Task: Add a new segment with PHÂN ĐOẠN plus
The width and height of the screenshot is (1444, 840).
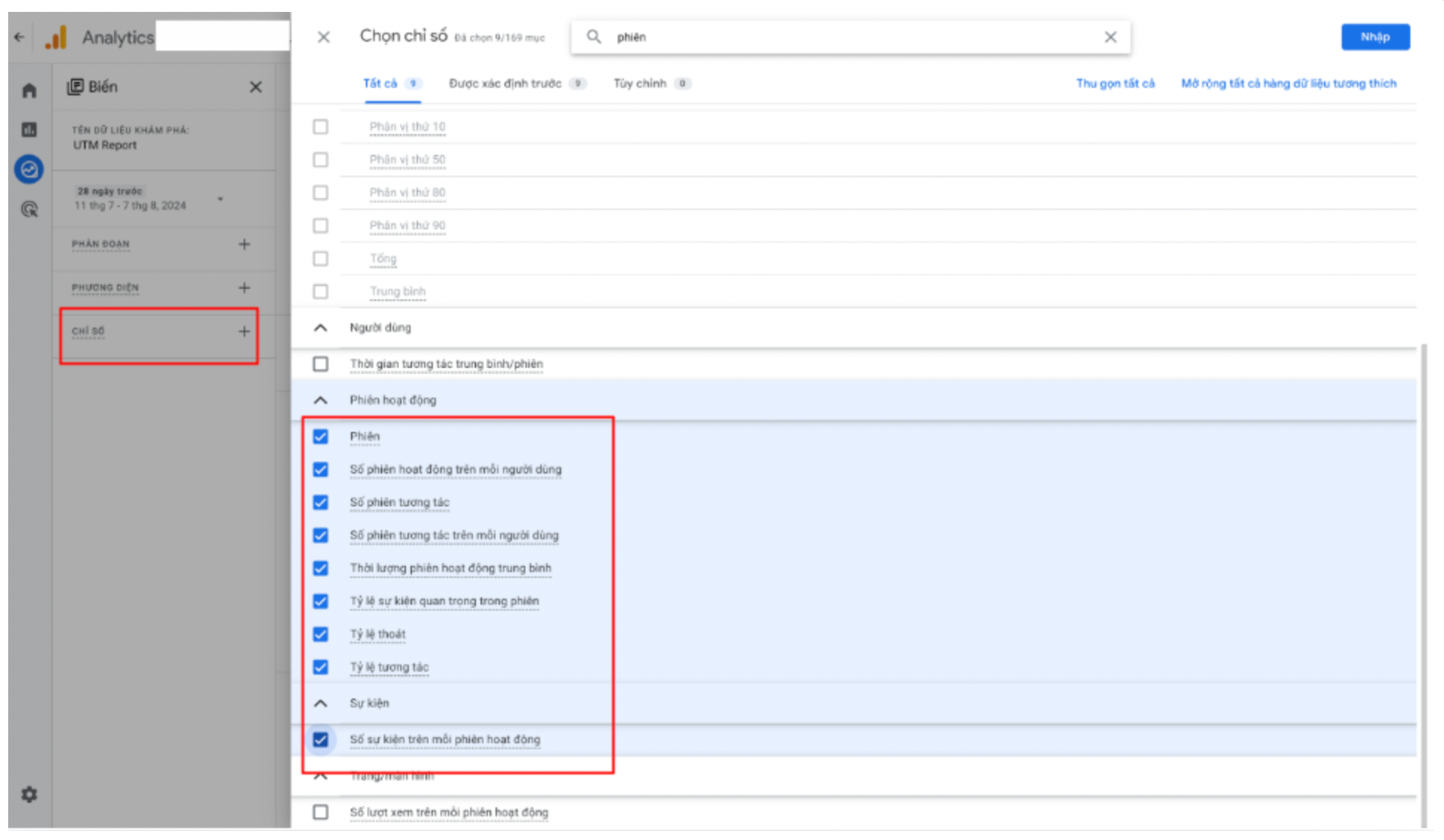Action: pos(244,244)
